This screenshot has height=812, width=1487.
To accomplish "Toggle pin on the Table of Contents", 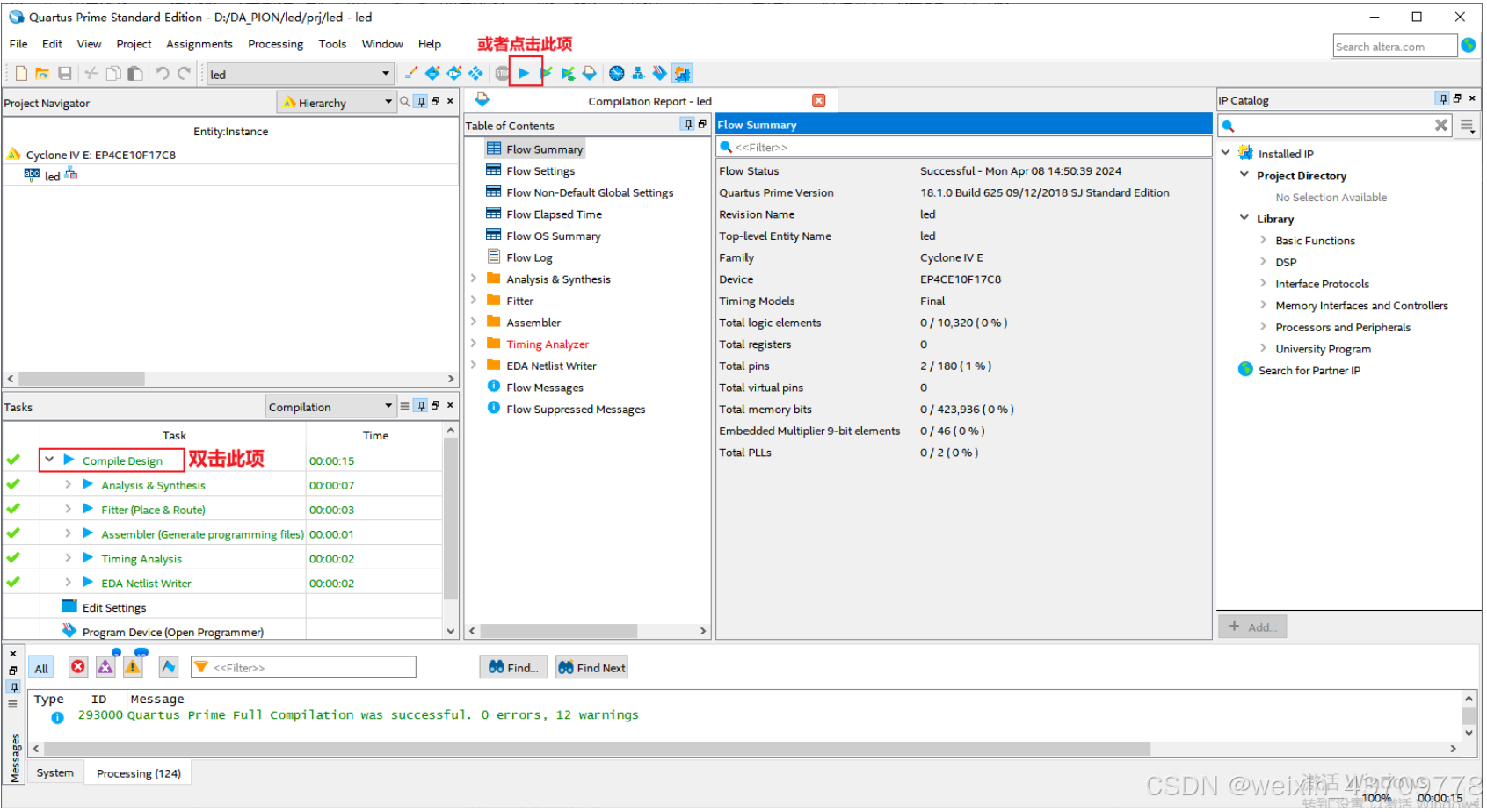I will pos(688,125).
